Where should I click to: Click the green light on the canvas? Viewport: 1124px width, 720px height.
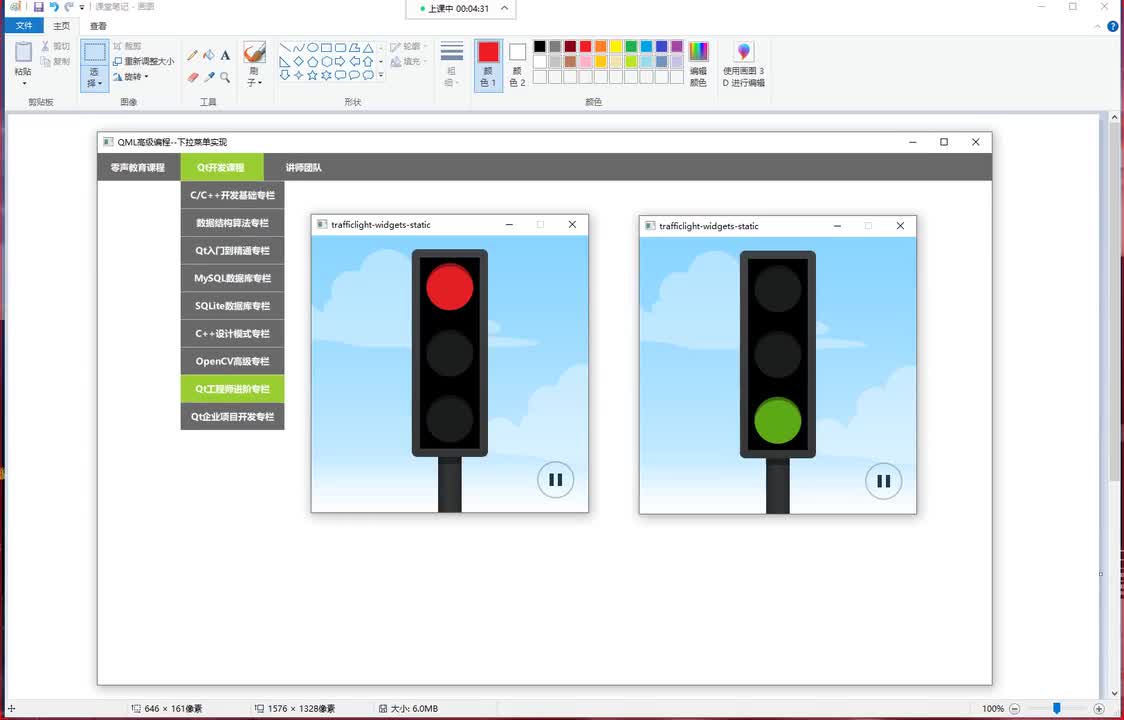(778, 420)
